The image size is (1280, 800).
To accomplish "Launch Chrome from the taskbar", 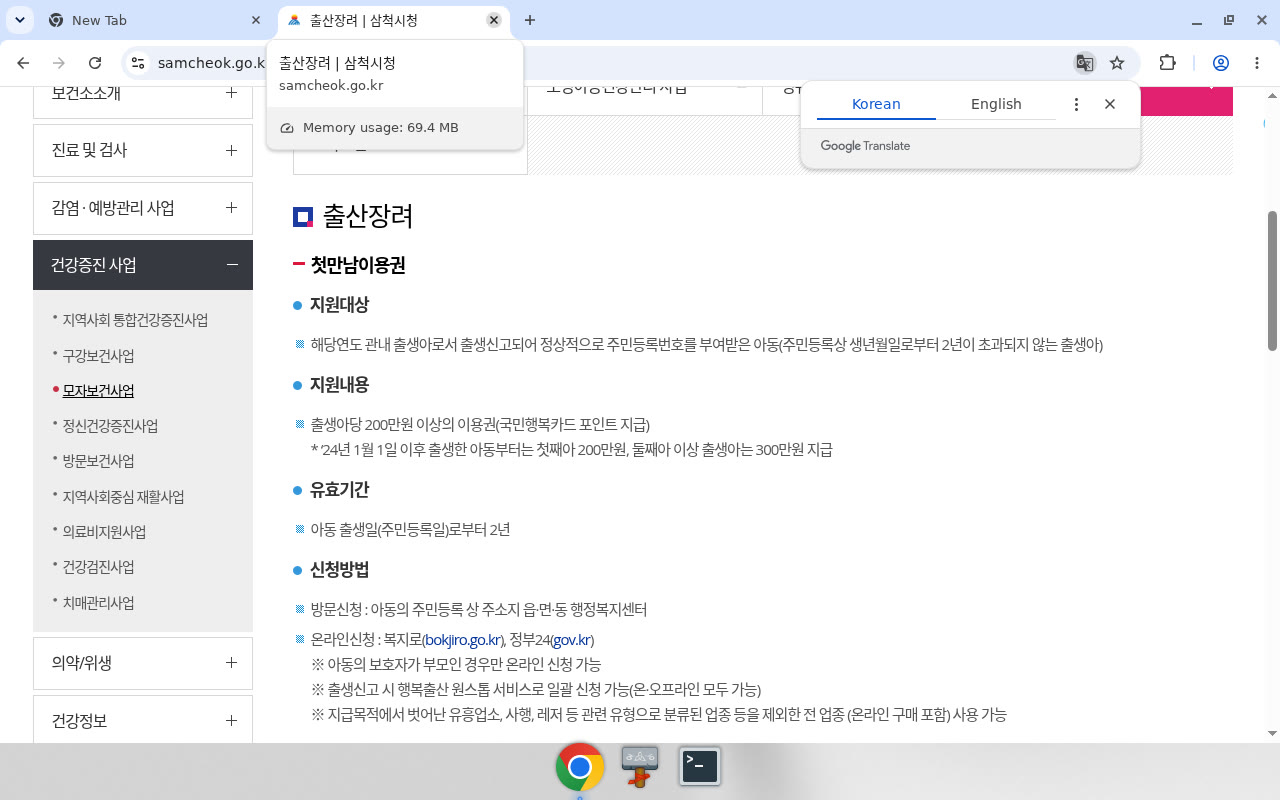I will tap(580, 767).
